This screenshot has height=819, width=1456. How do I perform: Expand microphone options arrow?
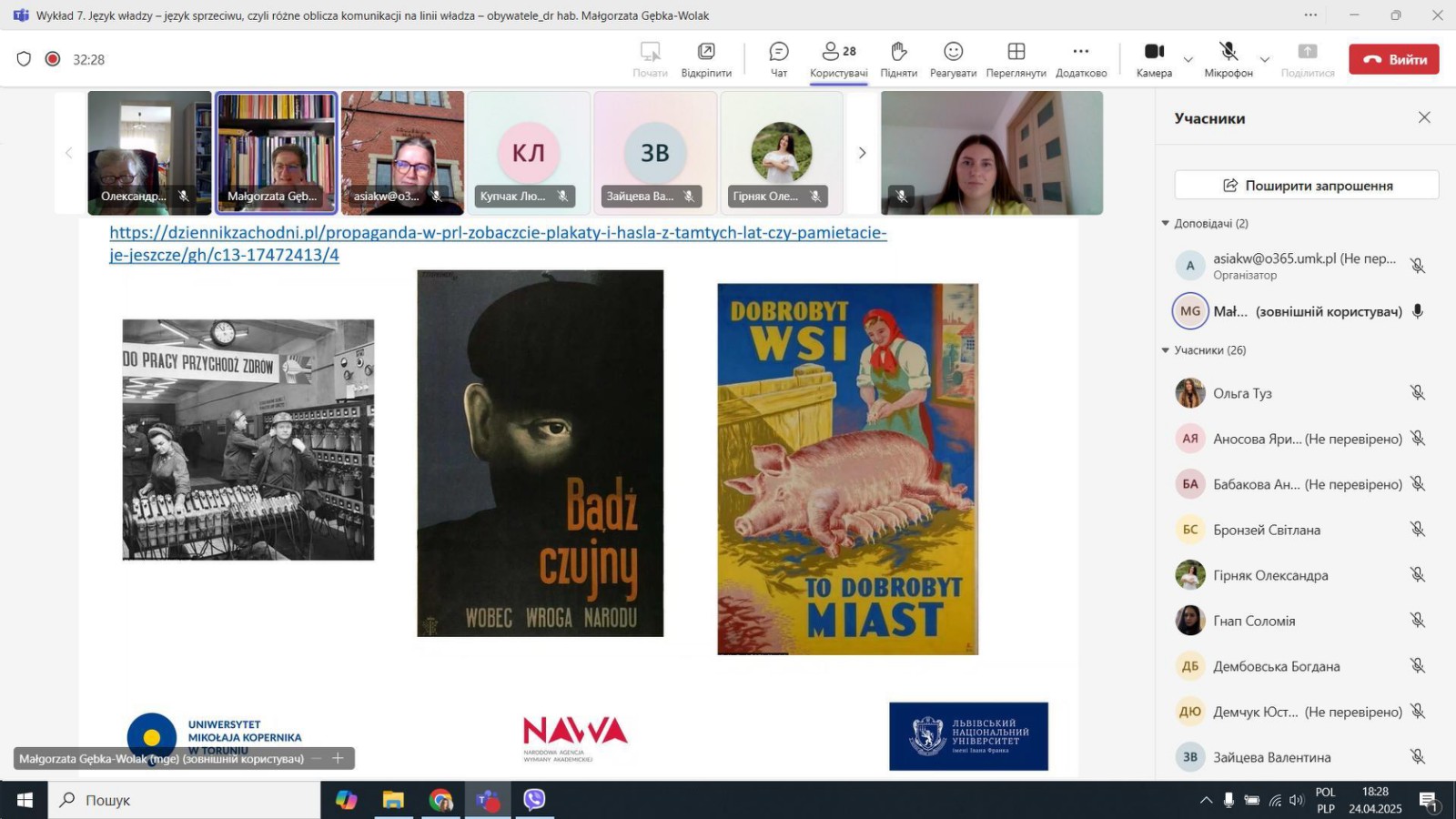[x=1264, y=60]
